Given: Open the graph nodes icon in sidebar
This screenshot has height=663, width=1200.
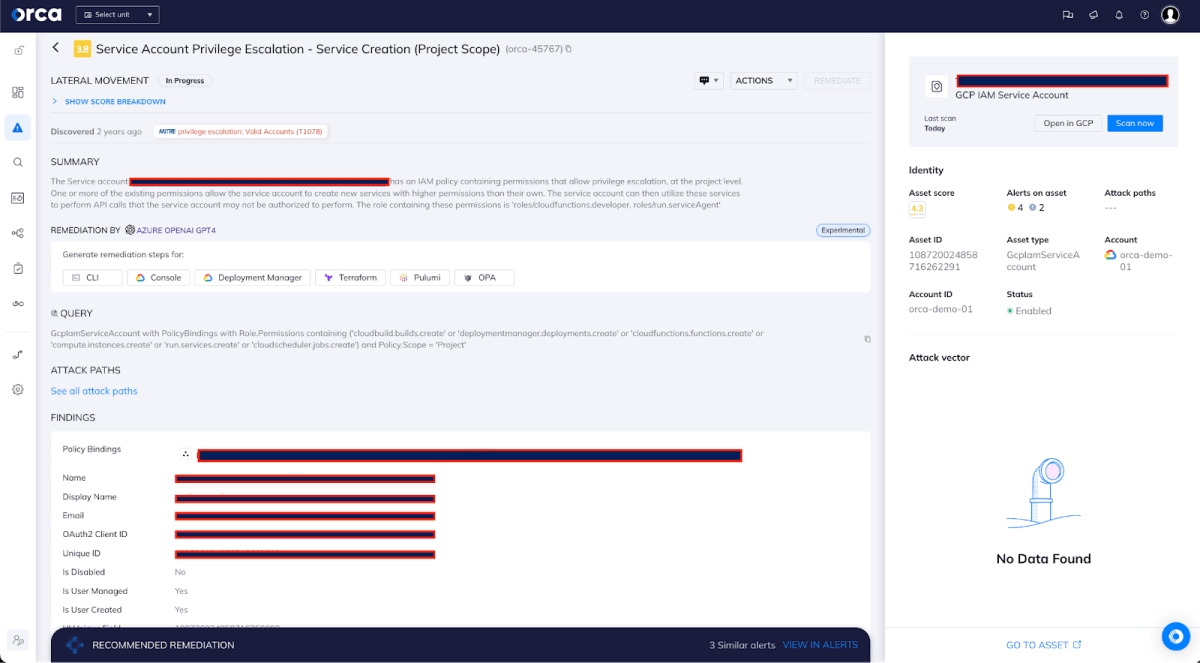Looking at the screenshot, I should coord(18,233).
